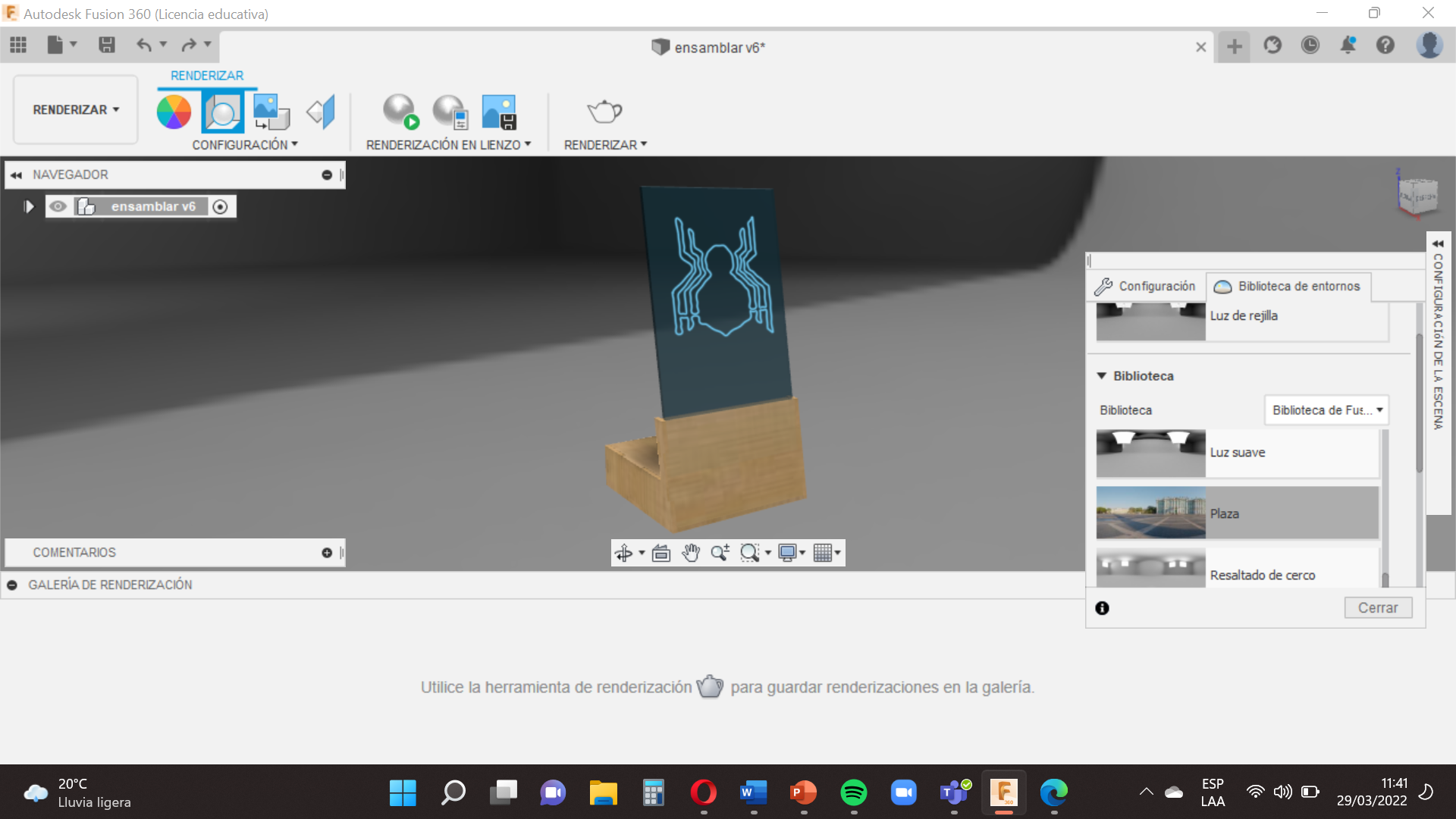
Task: Collapse the Navegador panel minus button
Action: tap(327, 174)
